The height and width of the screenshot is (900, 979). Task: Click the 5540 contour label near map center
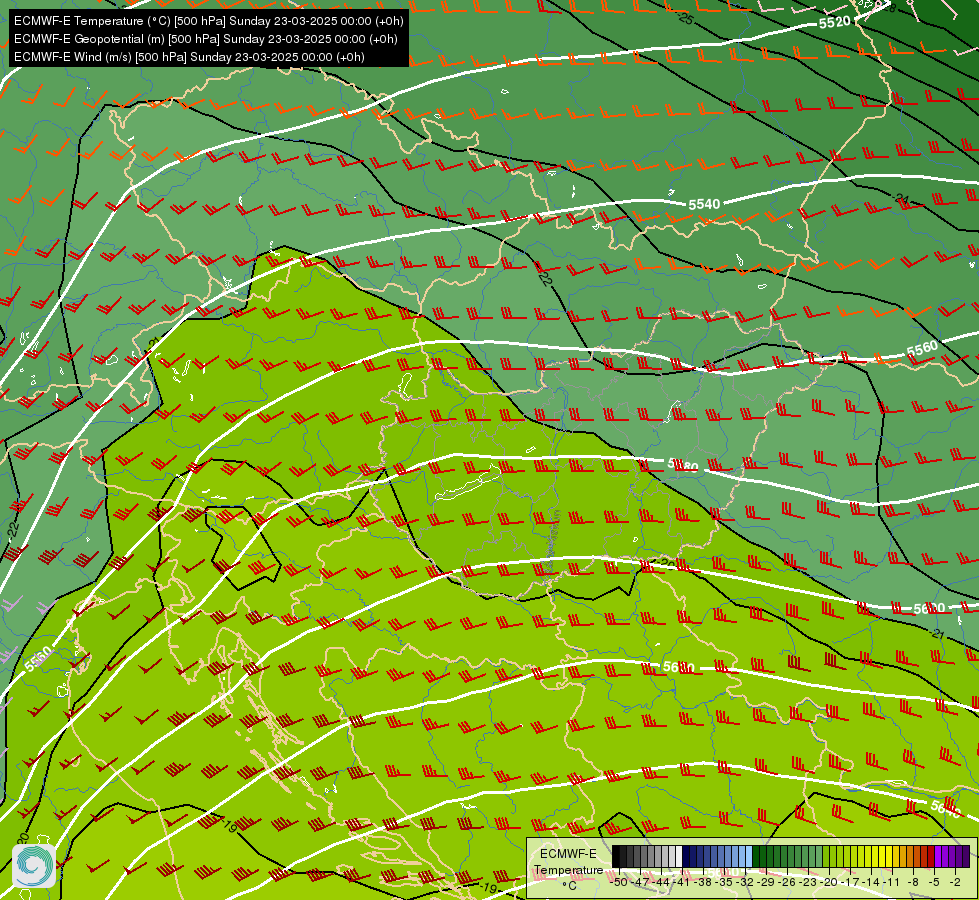[704, 204]
